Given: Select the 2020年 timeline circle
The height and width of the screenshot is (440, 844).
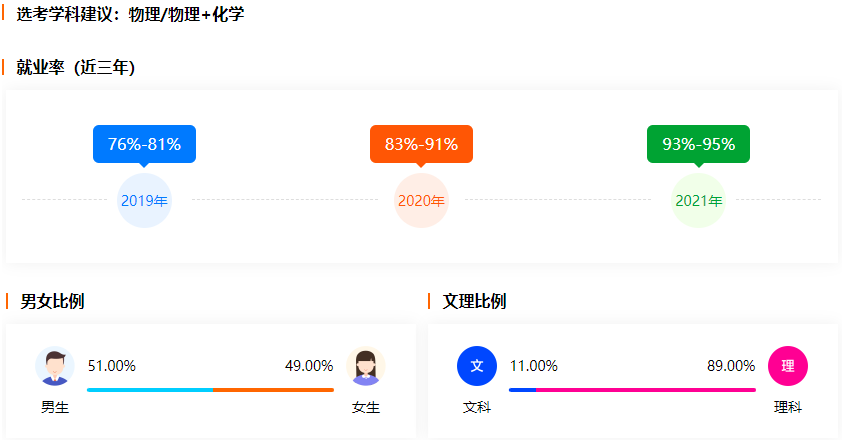Looking at the screenshot, I should [421, 200].
